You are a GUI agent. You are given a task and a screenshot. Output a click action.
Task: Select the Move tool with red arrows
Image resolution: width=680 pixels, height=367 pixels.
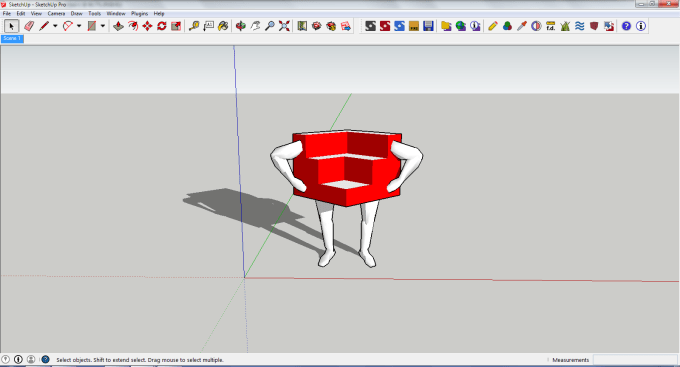point(147,26)
